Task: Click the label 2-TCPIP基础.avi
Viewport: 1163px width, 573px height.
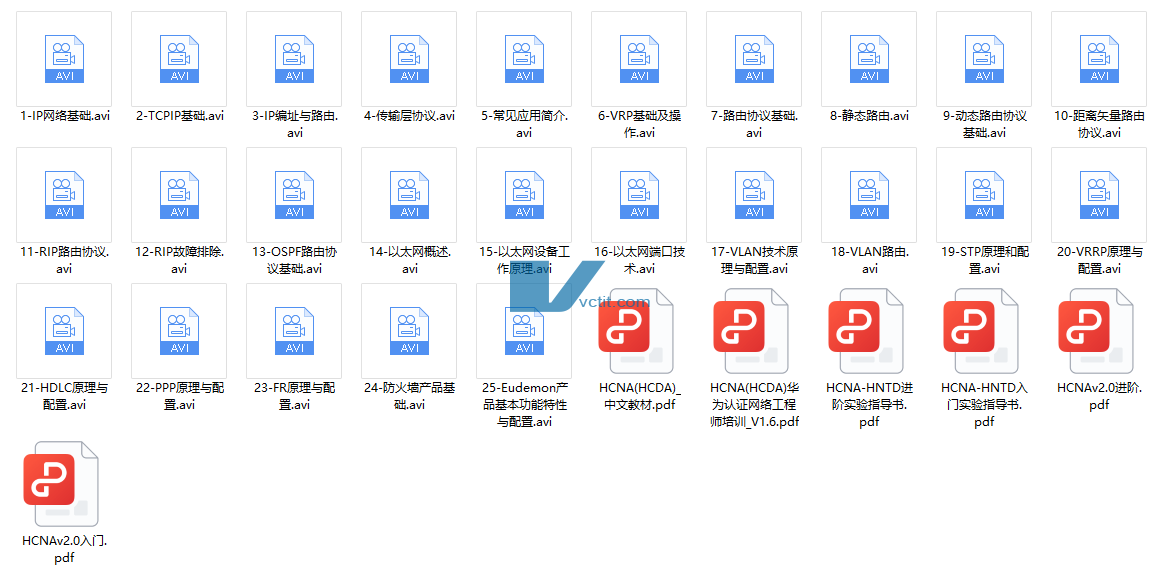Action: coord(179,116)
